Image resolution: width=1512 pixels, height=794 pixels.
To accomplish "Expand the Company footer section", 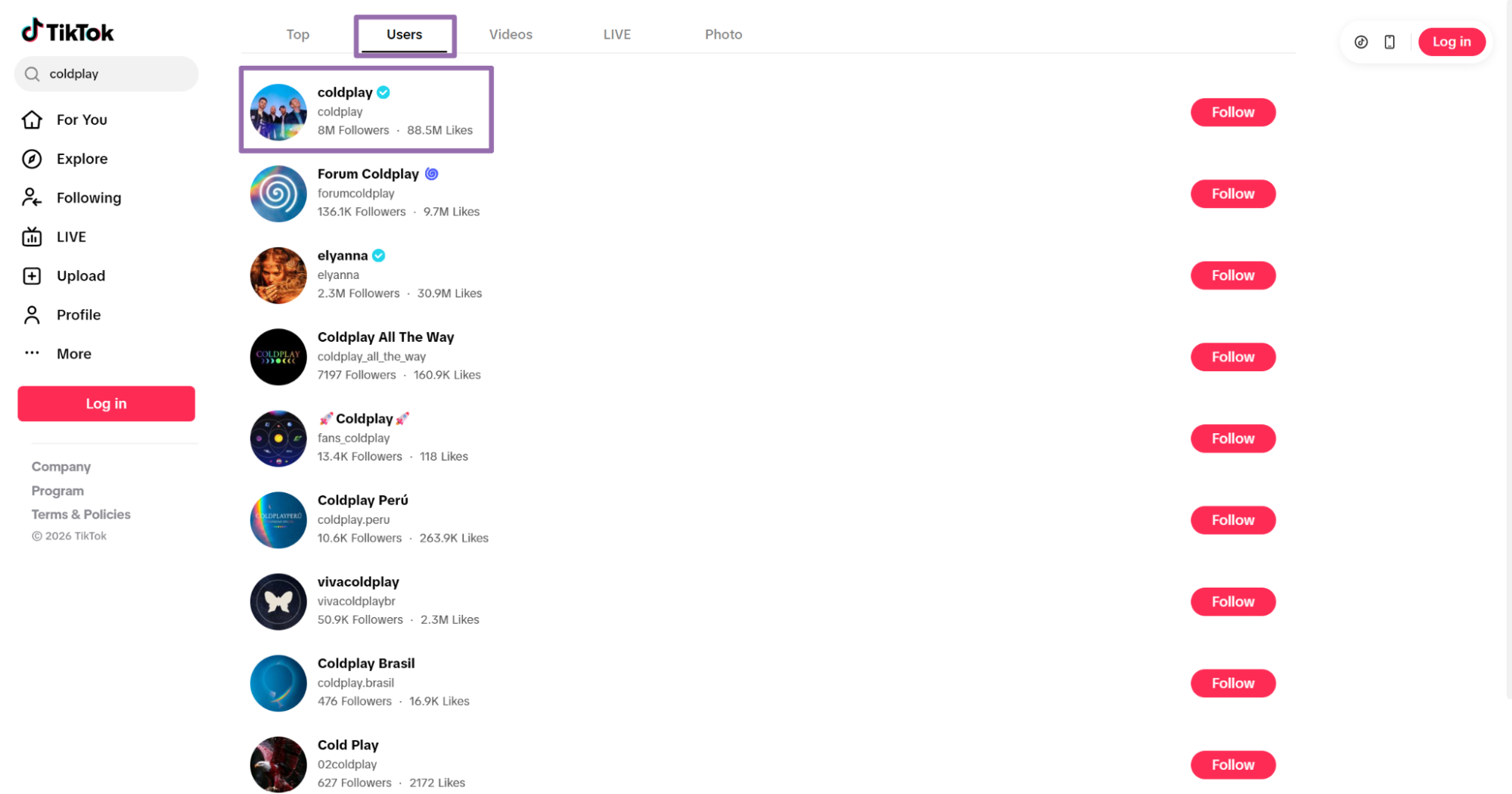I will pos(61,467).
